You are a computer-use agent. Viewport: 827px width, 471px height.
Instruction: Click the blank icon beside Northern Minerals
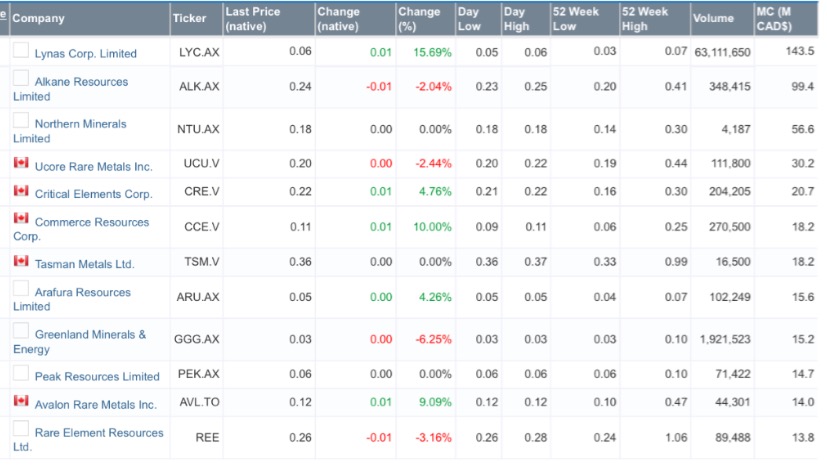pos(20,121)
